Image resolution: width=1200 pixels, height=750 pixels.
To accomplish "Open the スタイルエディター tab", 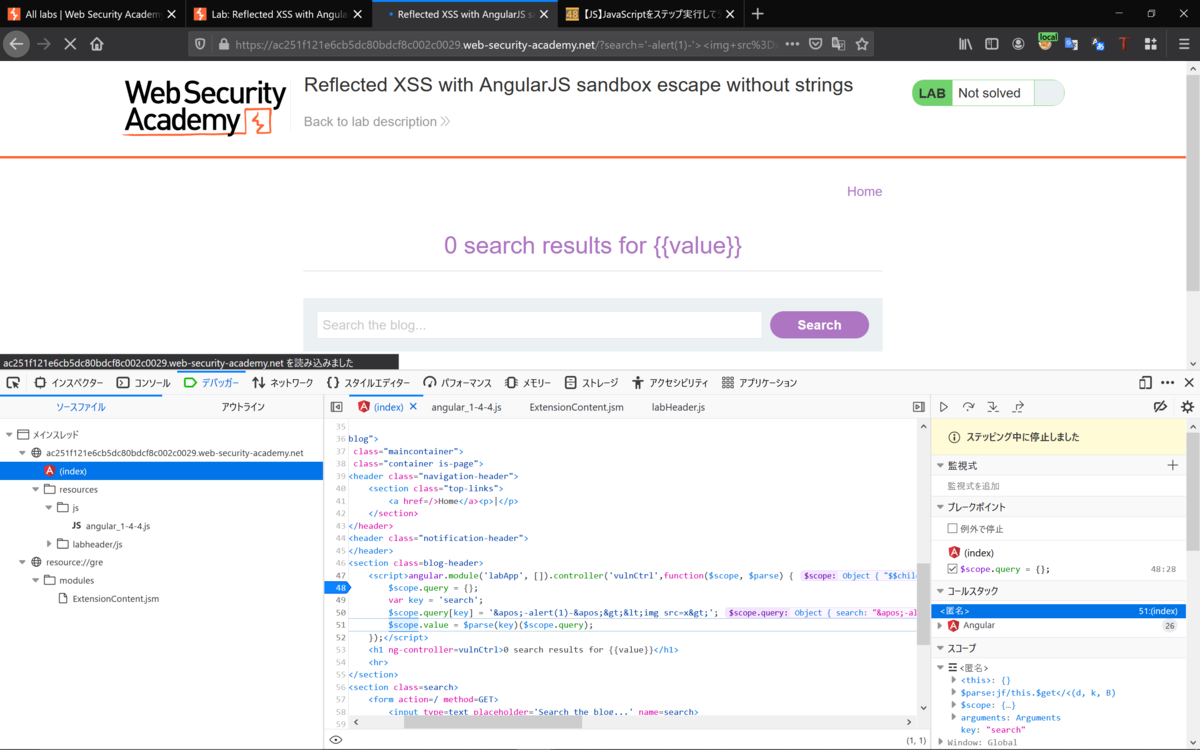I will (368, 383).
